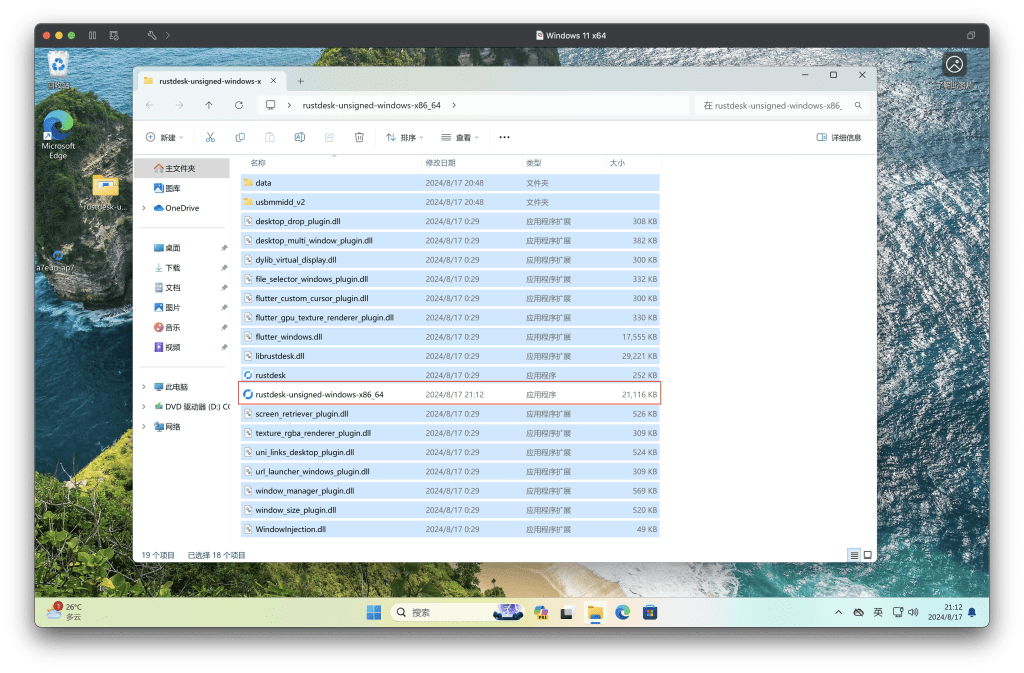Click the Paste icon in the toolbar
The width and height of the screenshot is (1024, 673).
[270, 137]
